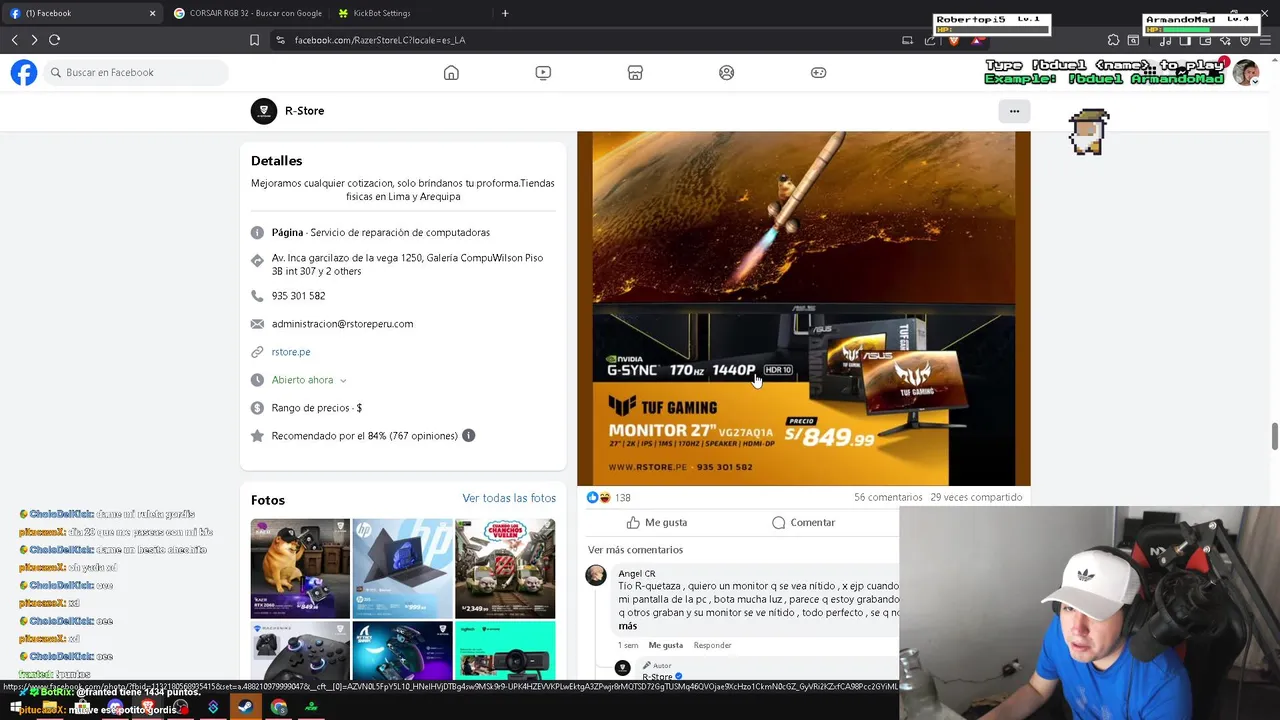Click the R-Store page avatar logo

264,111
